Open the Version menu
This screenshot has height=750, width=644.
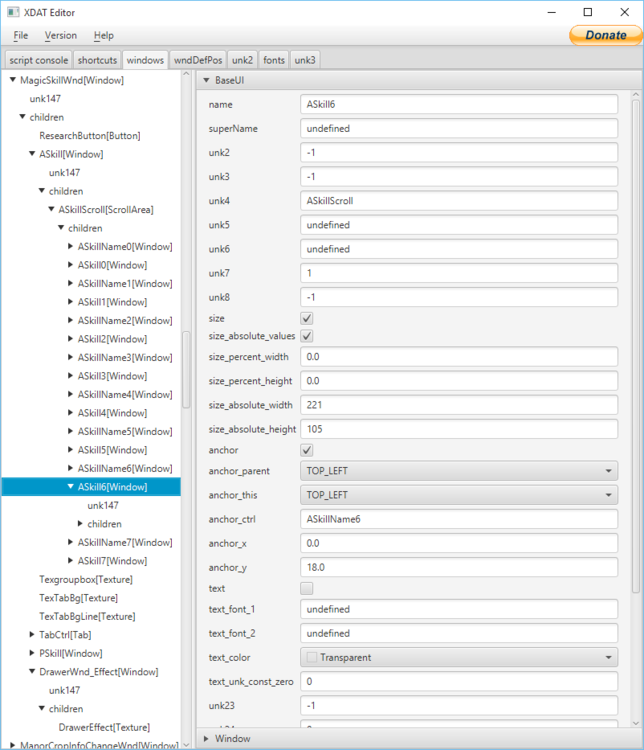click(x=60, y=35)
